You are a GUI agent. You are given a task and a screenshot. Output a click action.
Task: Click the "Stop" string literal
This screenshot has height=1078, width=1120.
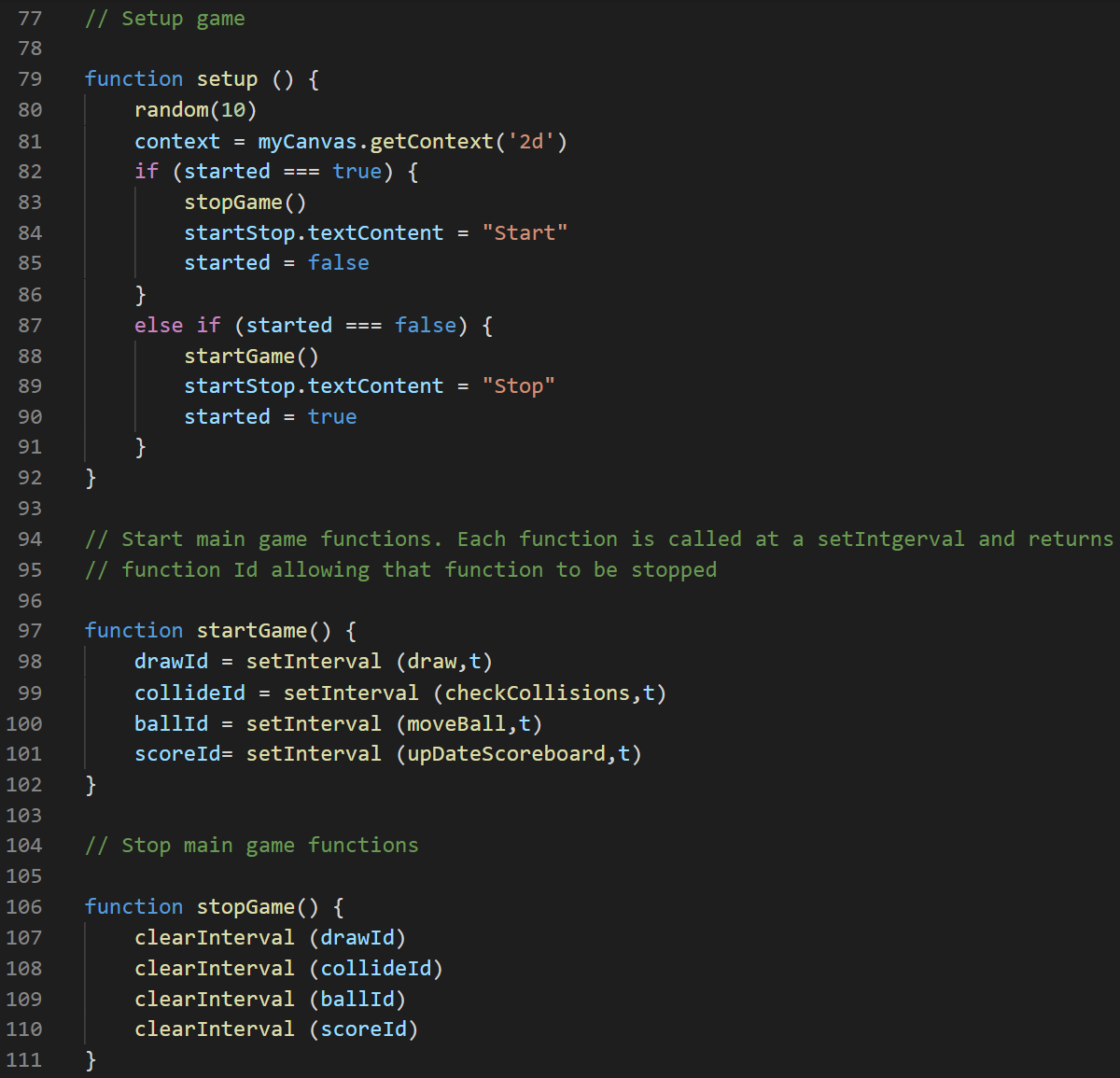coord(518,386)
